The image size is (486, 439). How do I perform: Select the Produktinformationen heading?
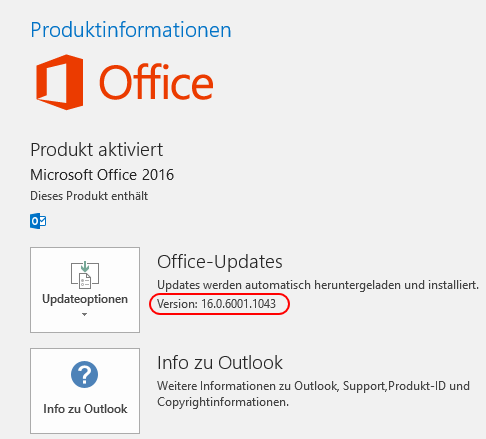pos(131,30)
